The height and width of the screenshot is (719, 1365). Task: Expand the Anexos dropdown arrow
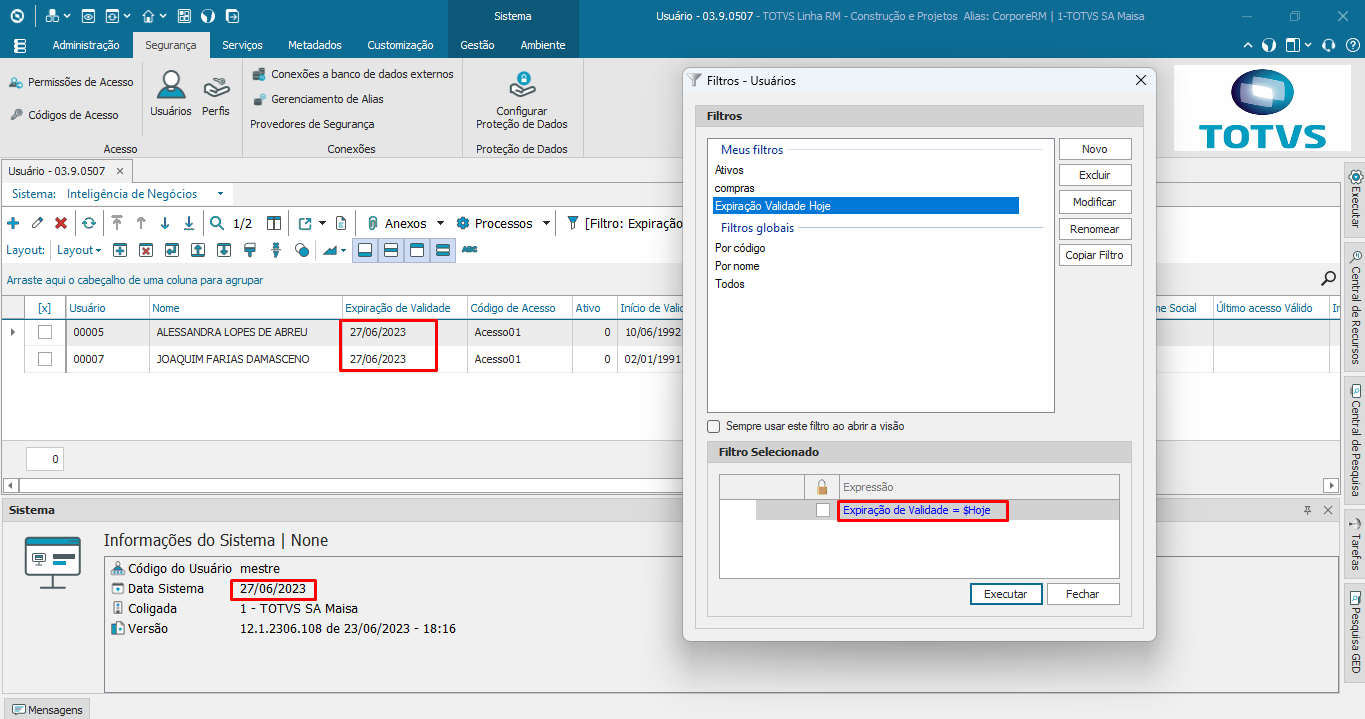coord(440,223)
